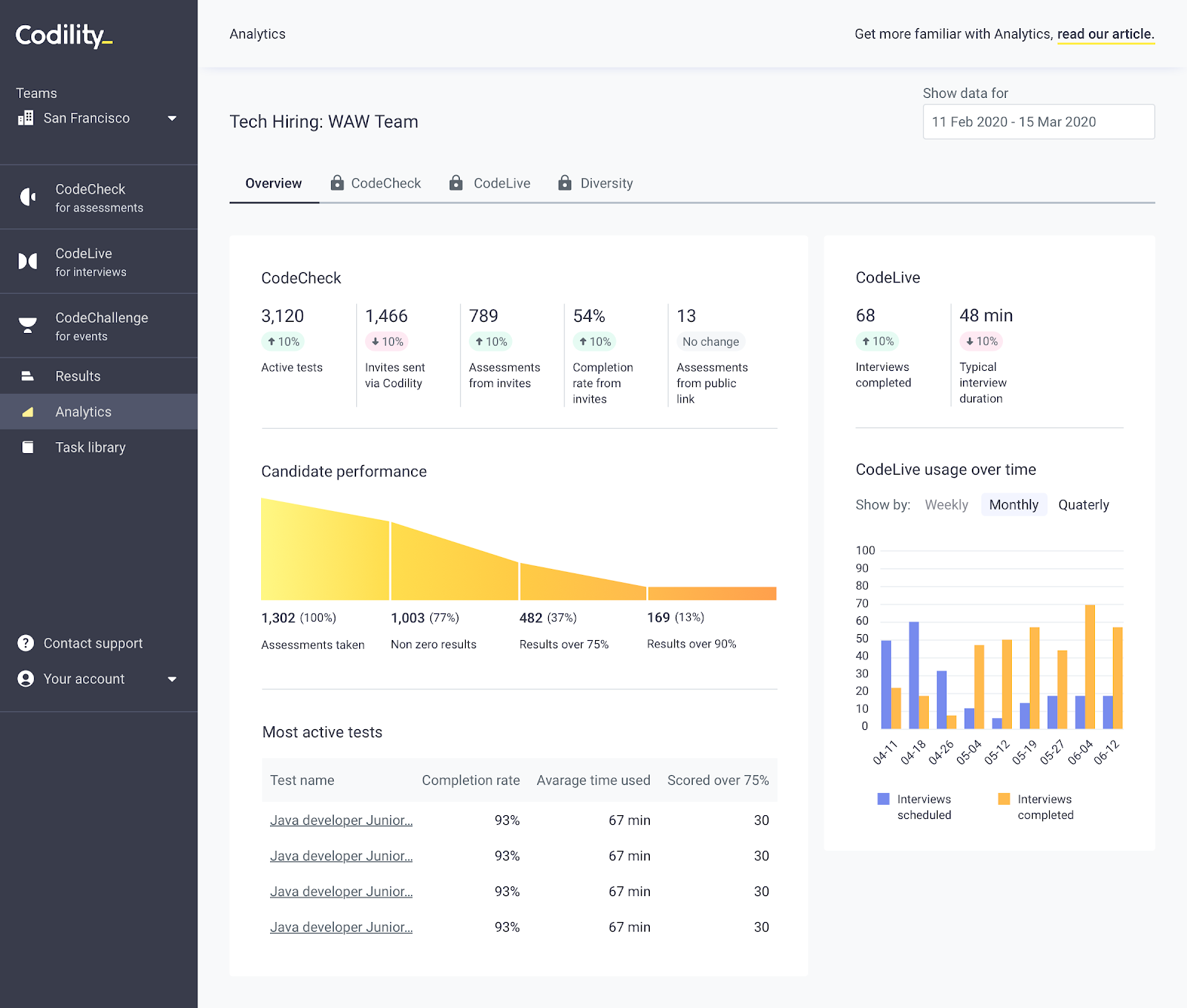Click the Non zero results funnel segment

coord(454,567)
